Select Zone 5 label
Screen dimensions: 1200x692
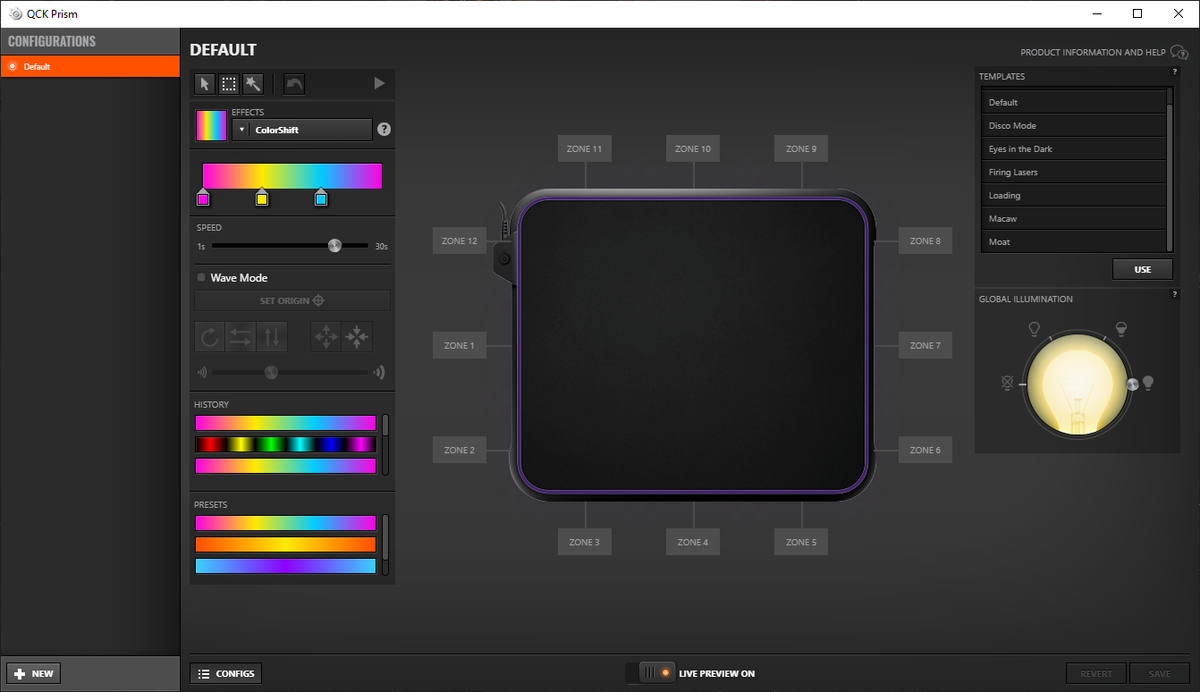tap(801, 542)
